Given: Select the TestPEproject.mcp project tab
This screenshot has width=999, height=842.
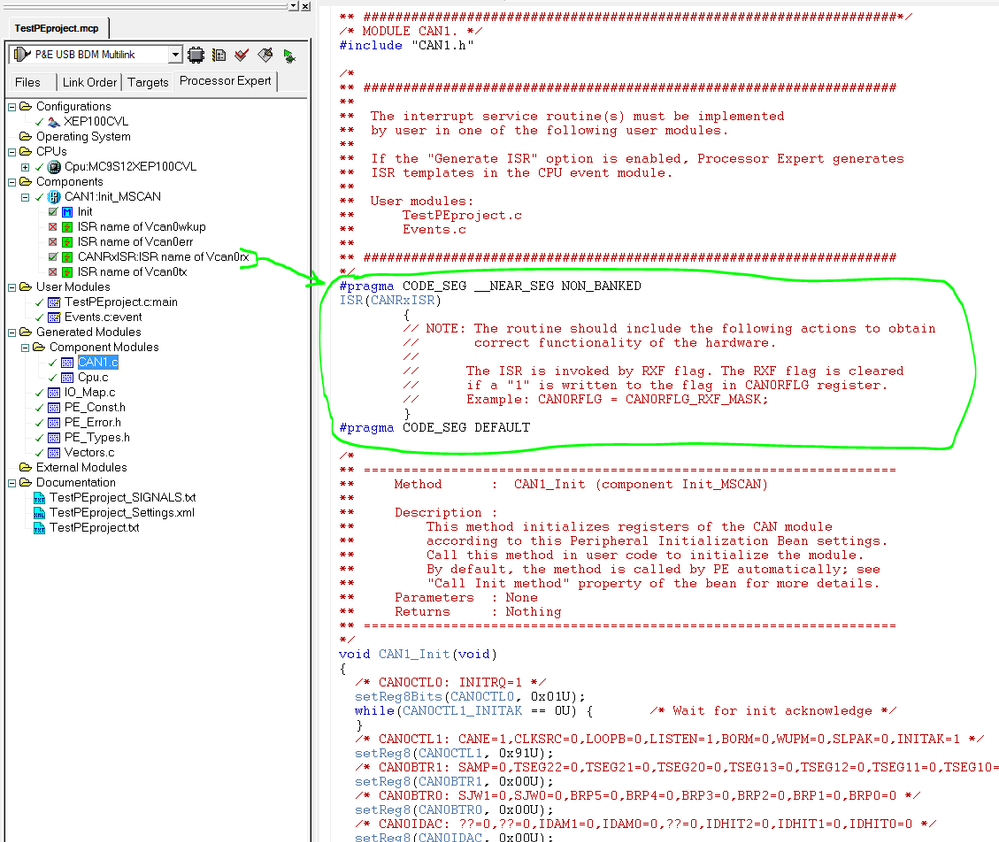Looking at the screenshot, I should [57, 28].
